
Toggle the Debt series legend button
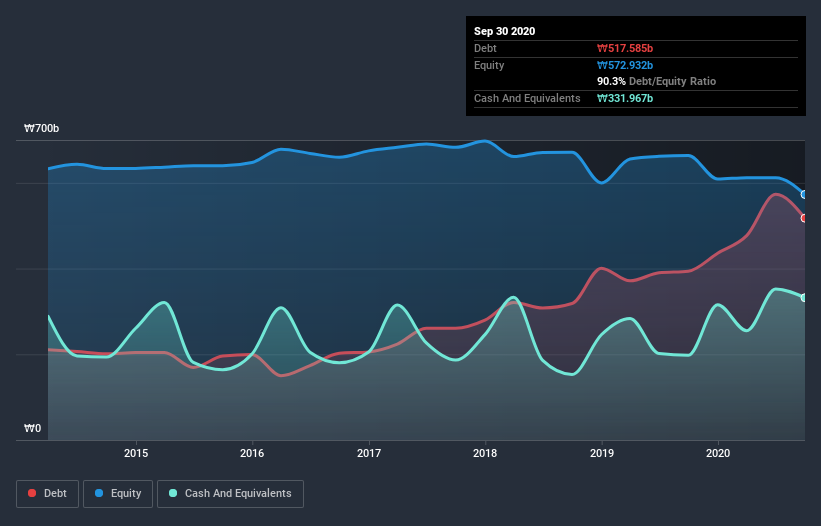point(48,494)
